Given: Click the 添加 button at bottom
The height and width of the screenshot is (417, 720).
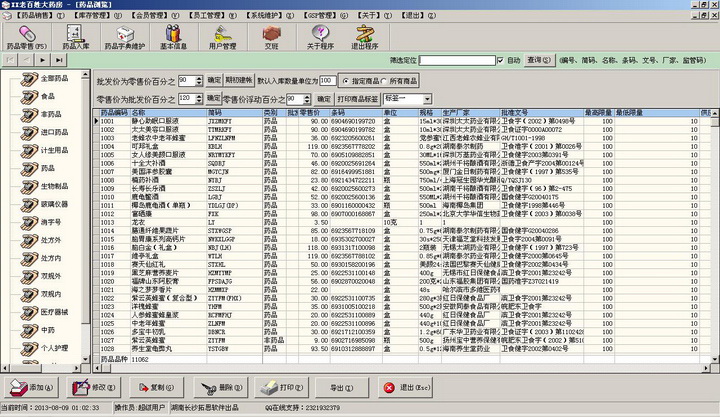Looking at the screenshot, I should 34,388.
